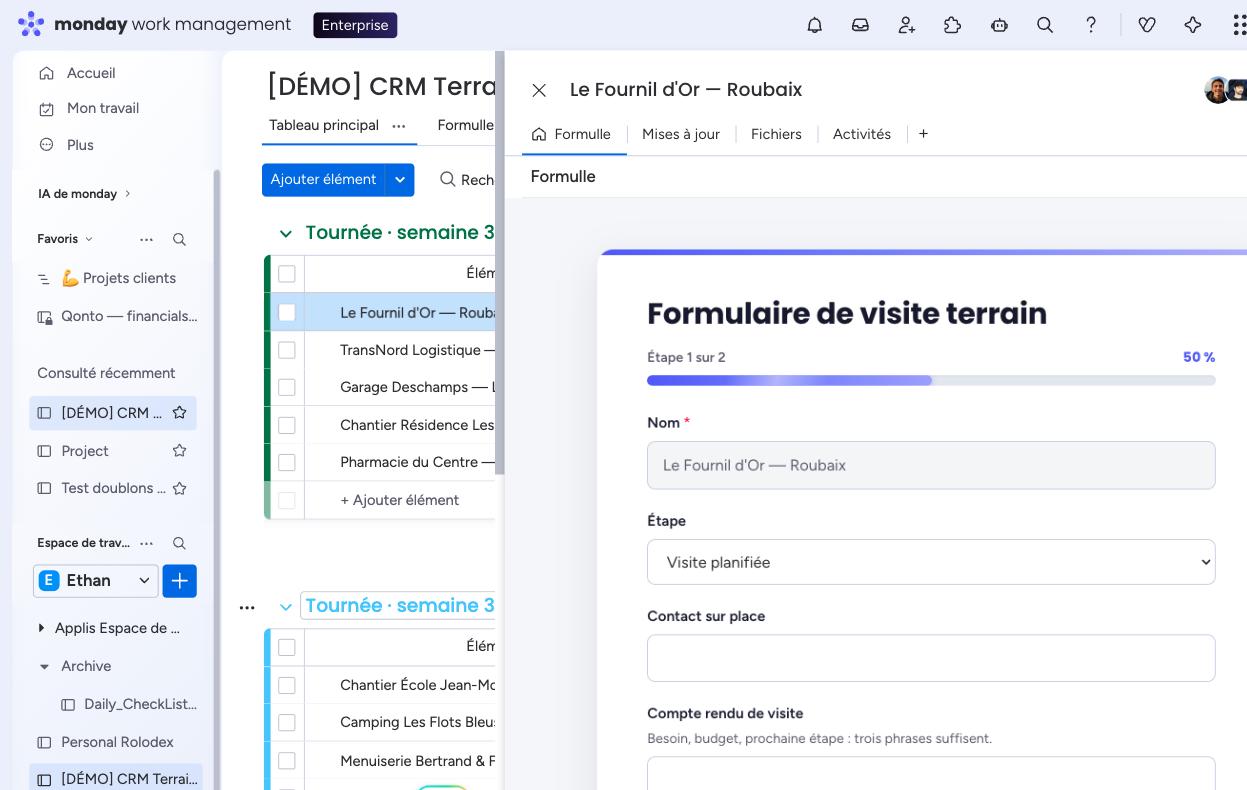
Task: Close the item panel
Action: click(x=539, y=90)
